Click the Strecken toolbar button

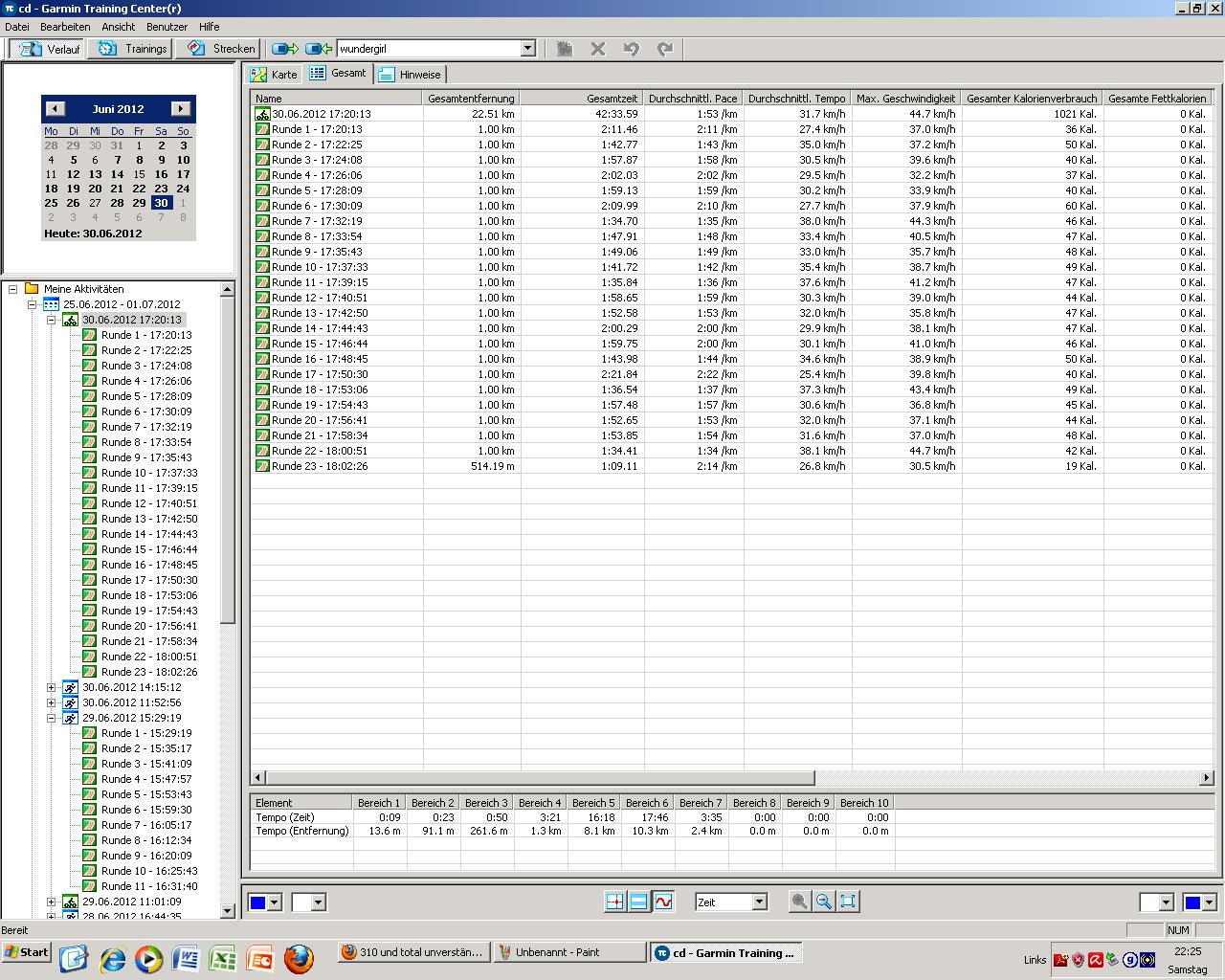tap(222, 49)
